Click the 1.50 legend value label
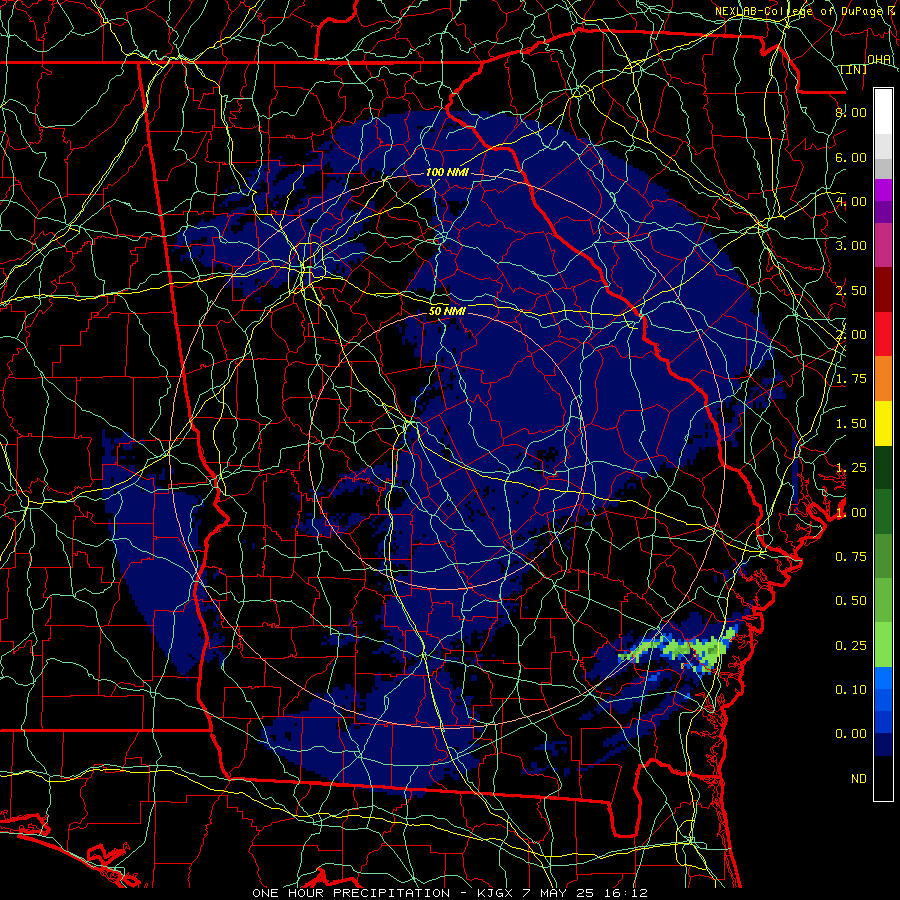This screenshot has width=900, height=900. click(x=851, y=424)
